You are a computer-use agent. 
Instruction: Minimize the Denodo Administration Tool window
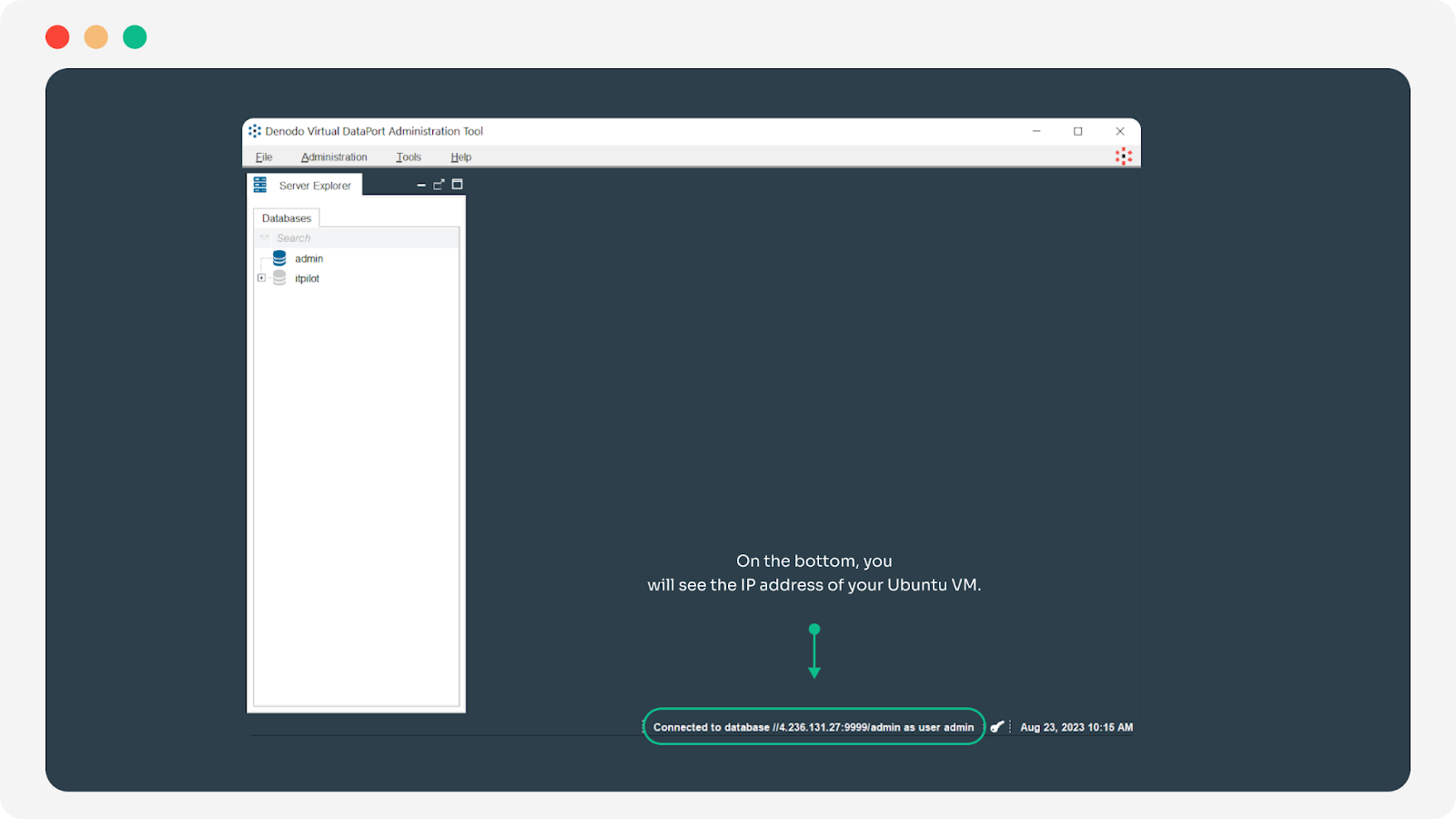[x=1036, y=131]
